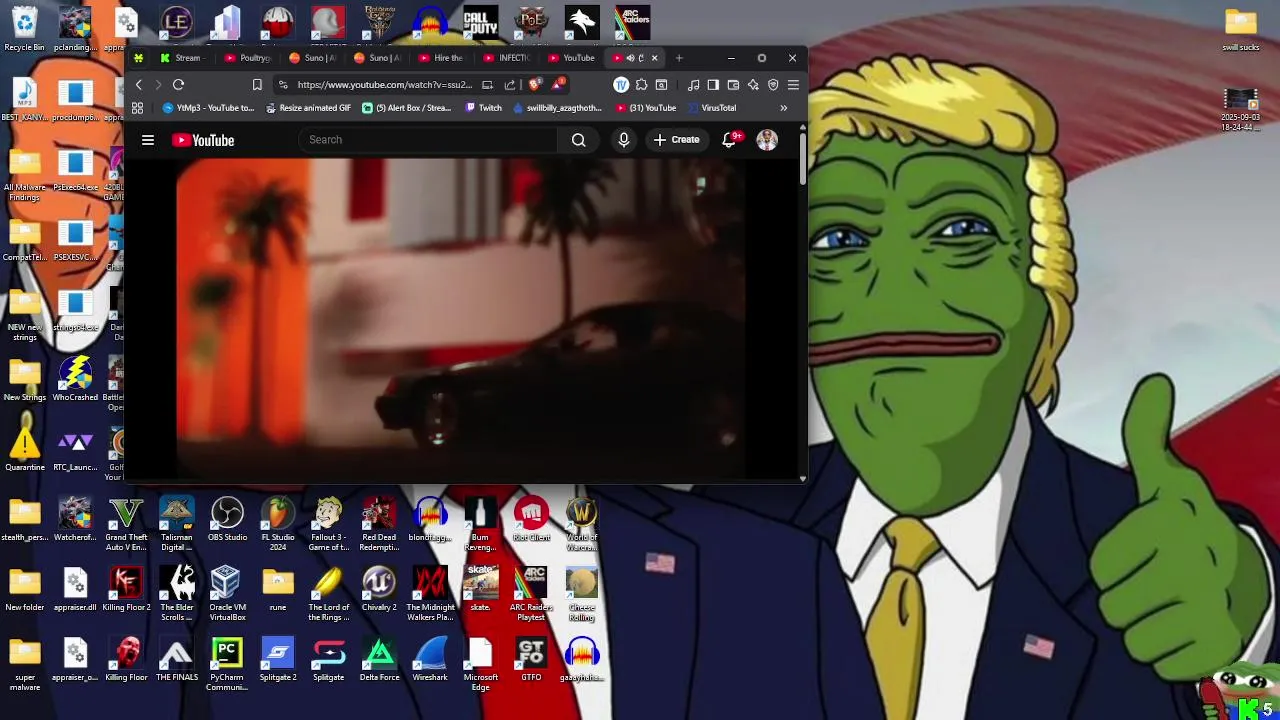Select Grand Theft Auto V desktop shortcut
Image resolution: width=1280 pixels, height=720 pixels.
click(126, 524)
